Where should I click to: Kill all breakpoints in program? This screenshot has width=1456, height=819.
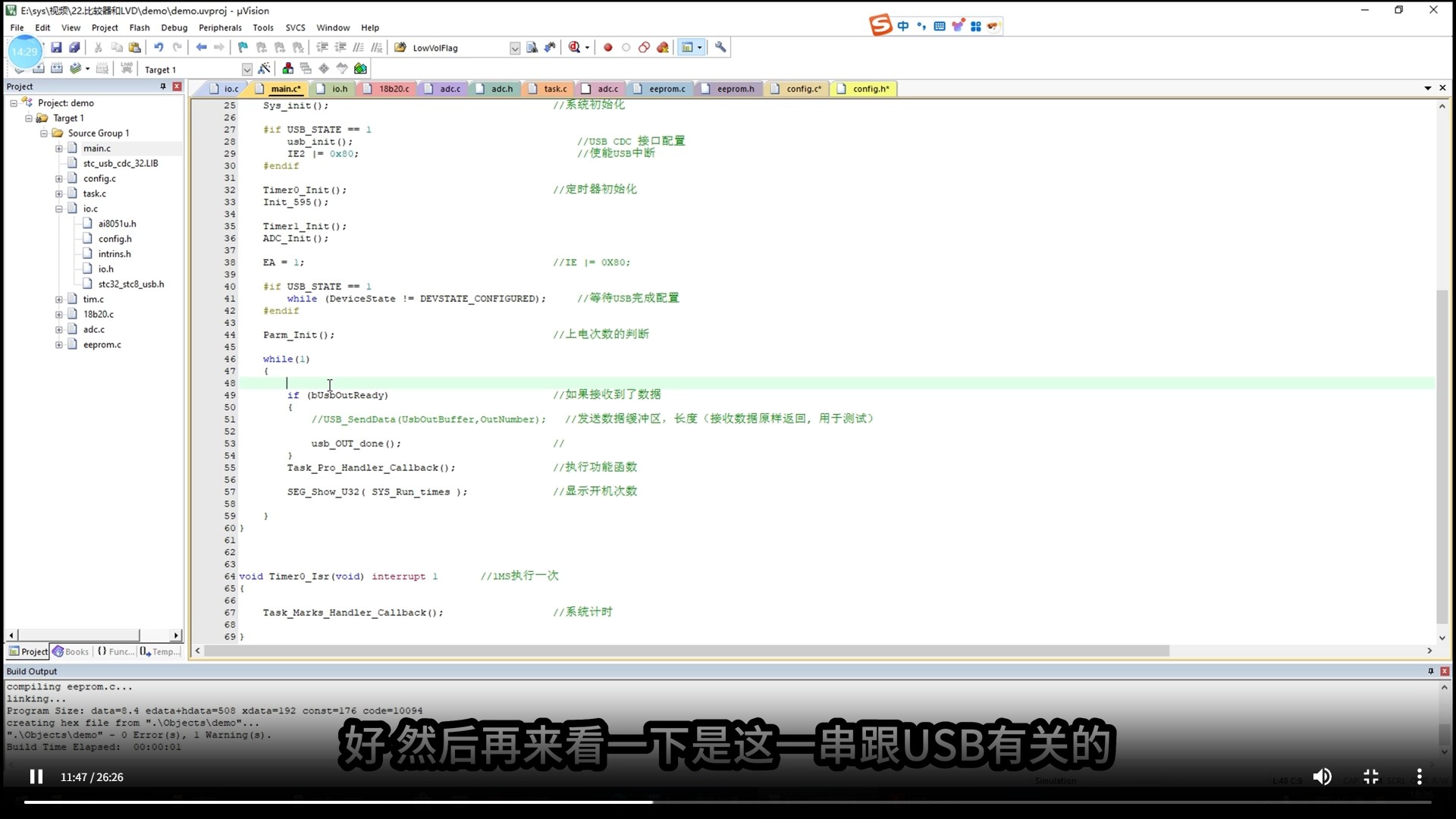click(663, 47)
